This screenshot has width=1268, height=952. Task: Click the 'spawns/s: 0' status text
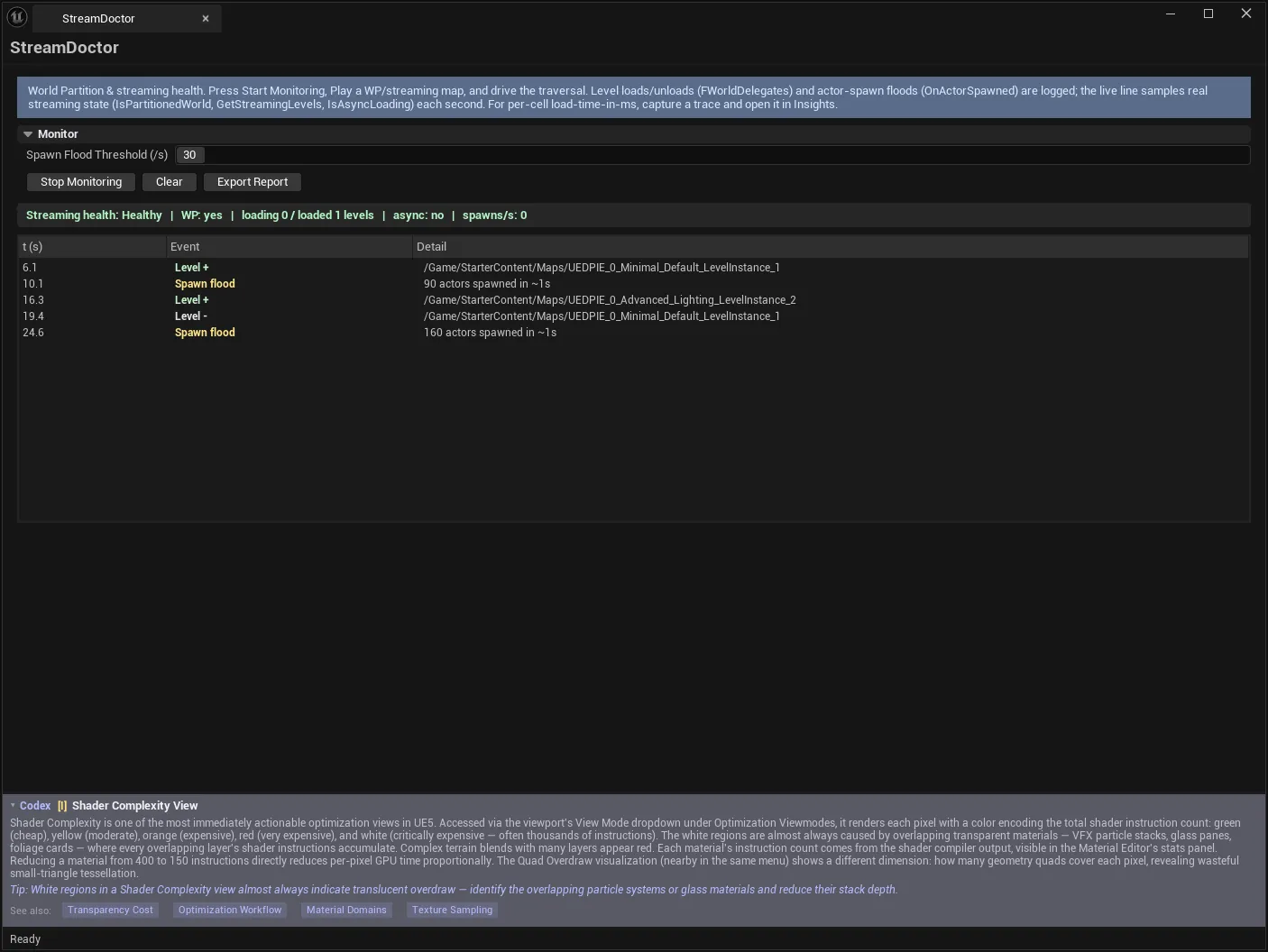[495, 215]
